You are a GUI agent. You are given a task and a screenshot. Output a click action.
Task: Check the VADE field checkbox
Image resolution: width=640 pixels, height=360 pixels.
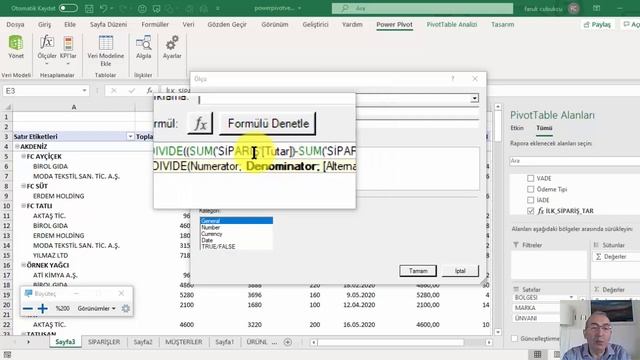(x=531, y=178)
